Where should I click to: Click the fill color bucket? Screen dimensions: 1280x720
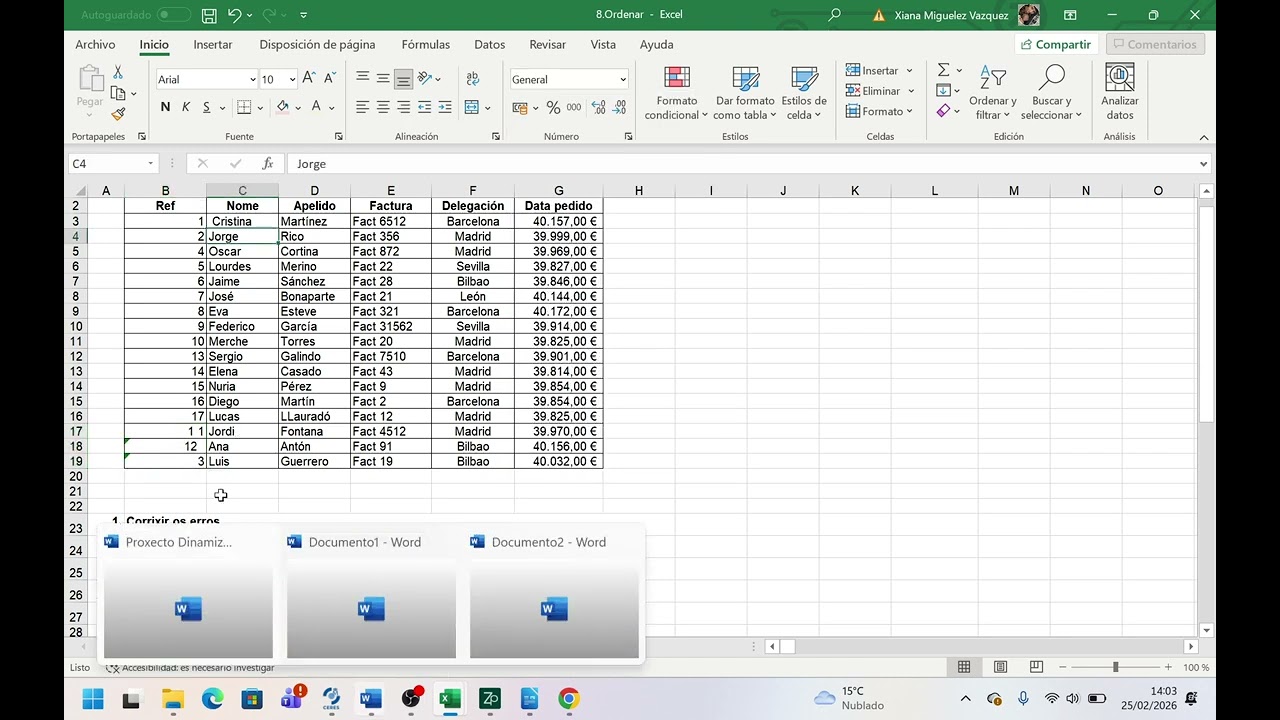pyautogui.click(x=283, y=107)
